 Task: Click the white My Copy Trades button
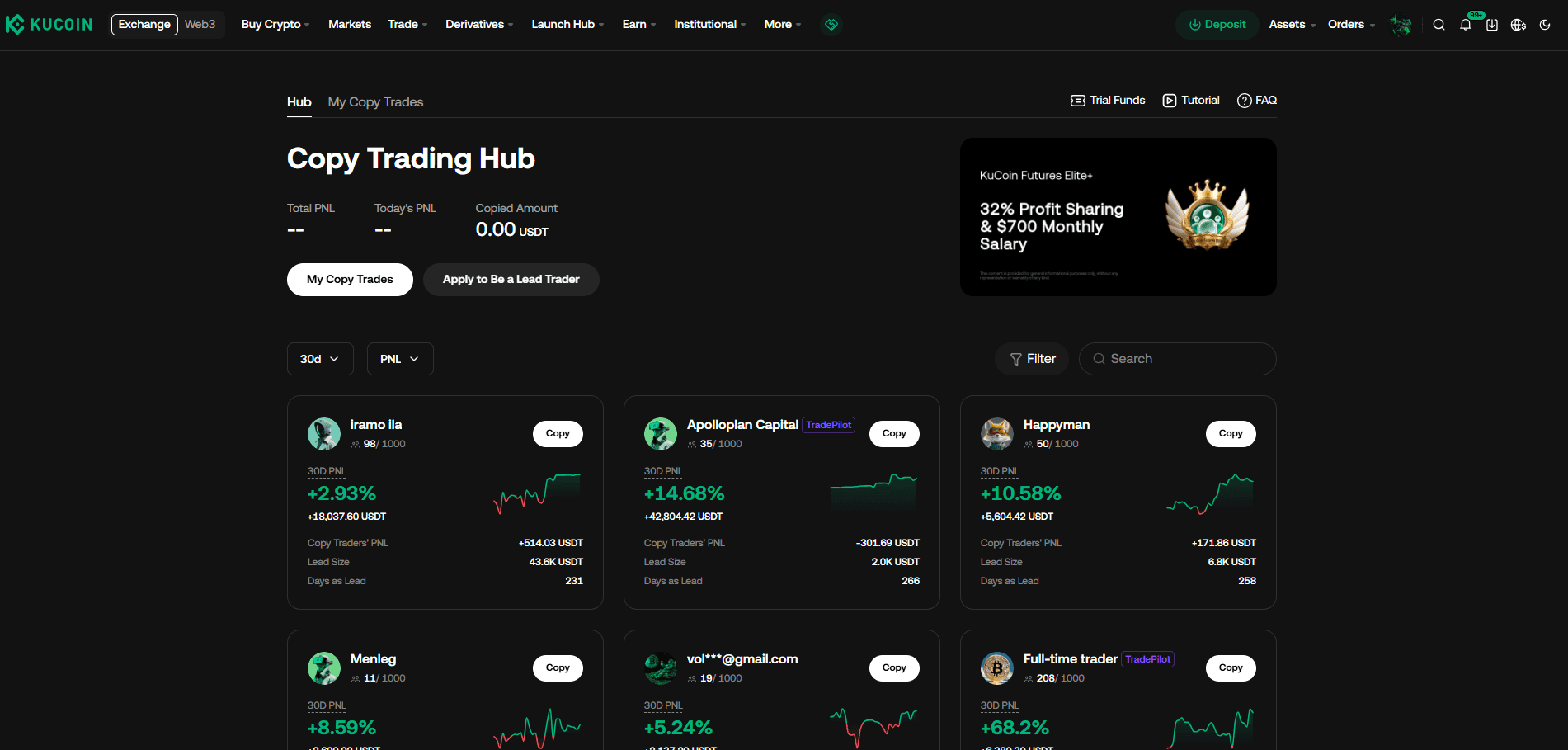350,280
